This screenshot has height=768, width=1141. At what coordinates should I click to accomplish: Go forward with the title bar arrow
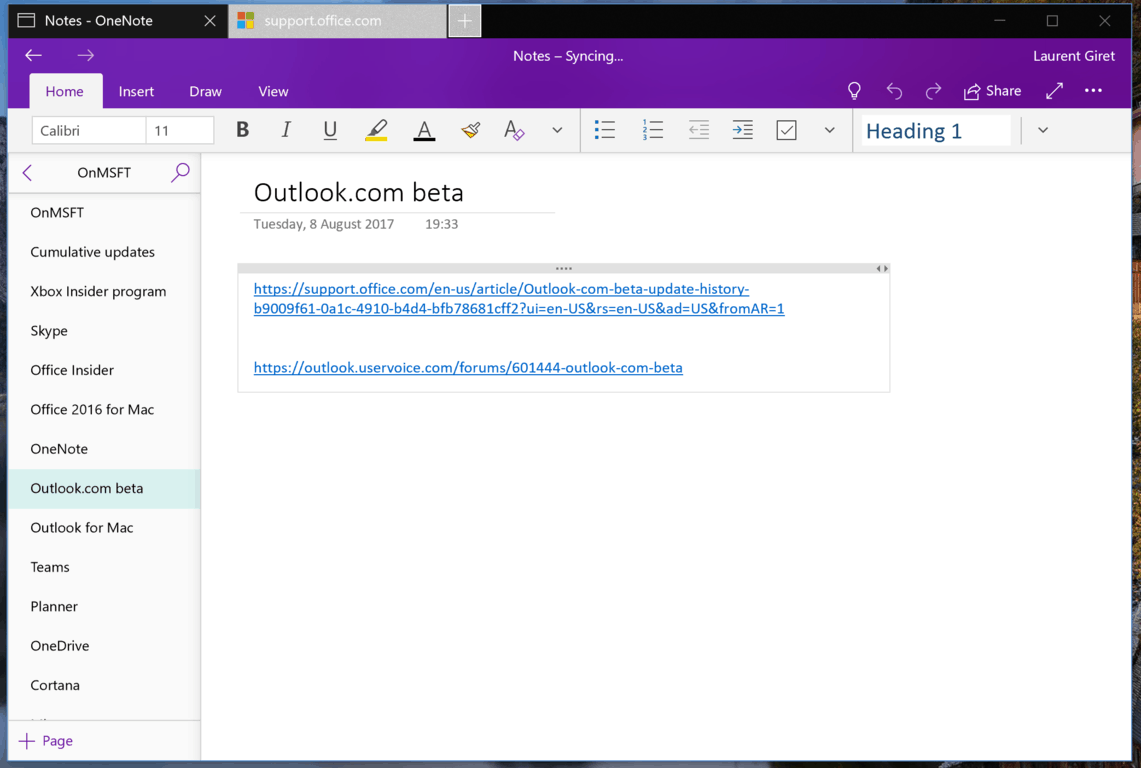pos(86,55)
